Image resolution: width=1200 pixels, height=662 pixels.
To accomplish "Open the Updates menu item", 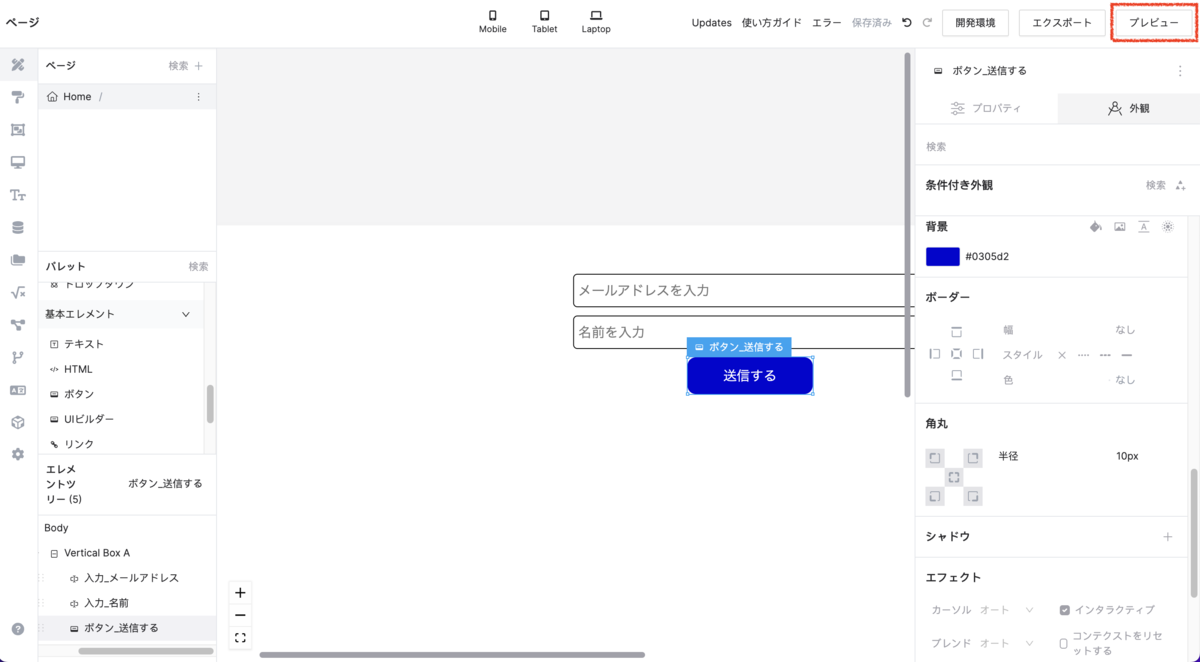I will (712, 23).
